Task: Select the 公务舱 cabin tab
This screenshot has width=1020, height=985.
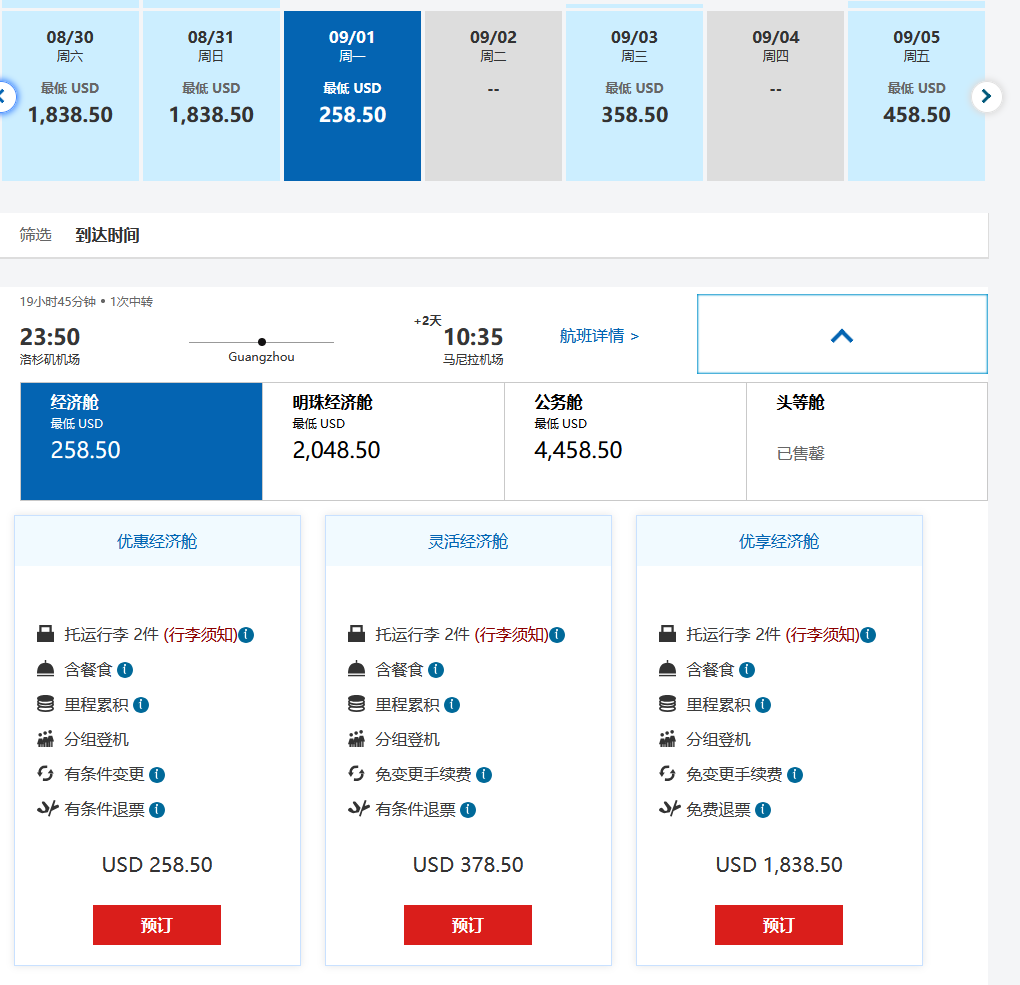Action: pyautogui.click(x=625, y=441)
